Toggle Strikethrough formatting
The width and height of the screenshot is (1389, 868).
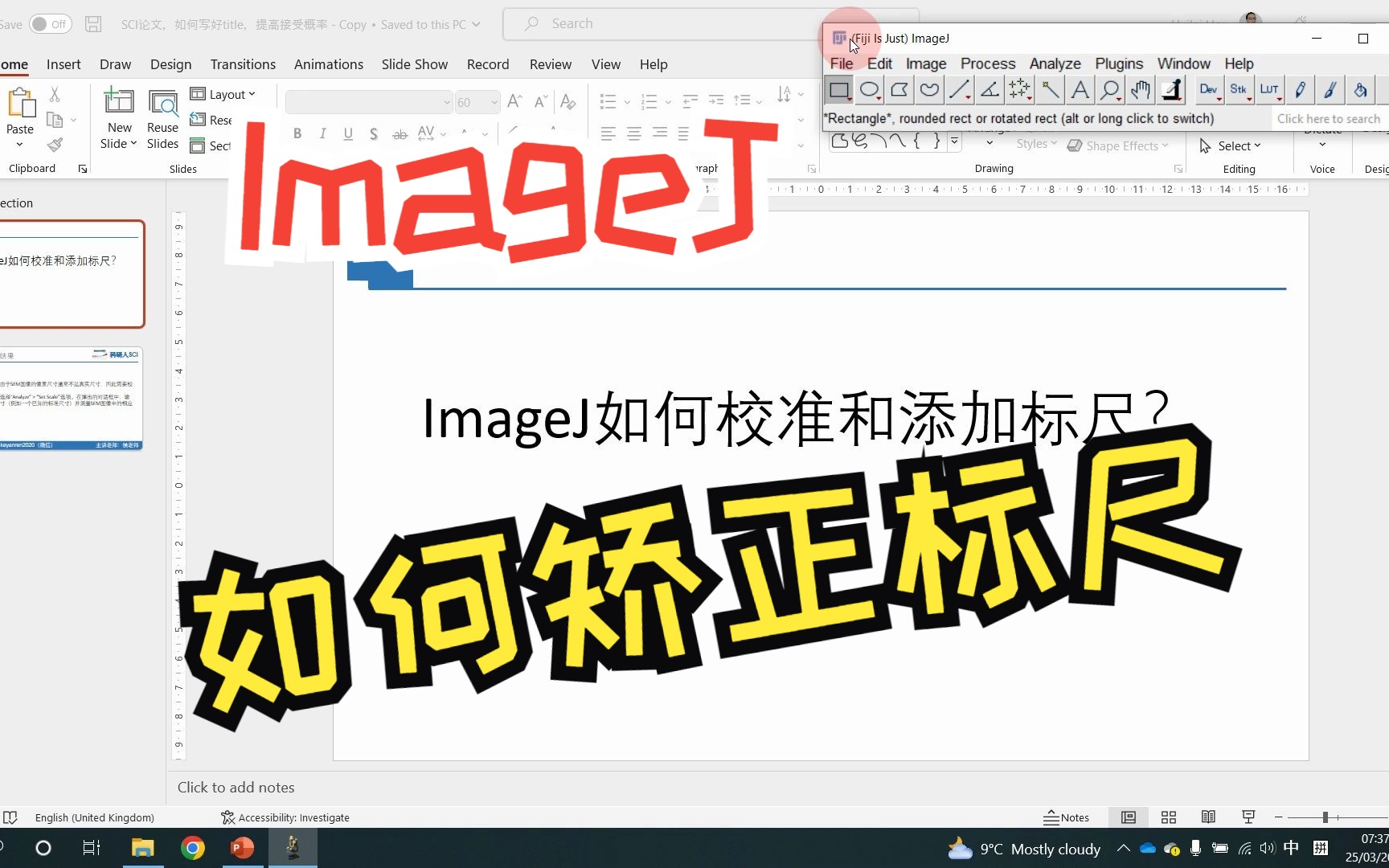pyautogui.click(x=400, y=133)
